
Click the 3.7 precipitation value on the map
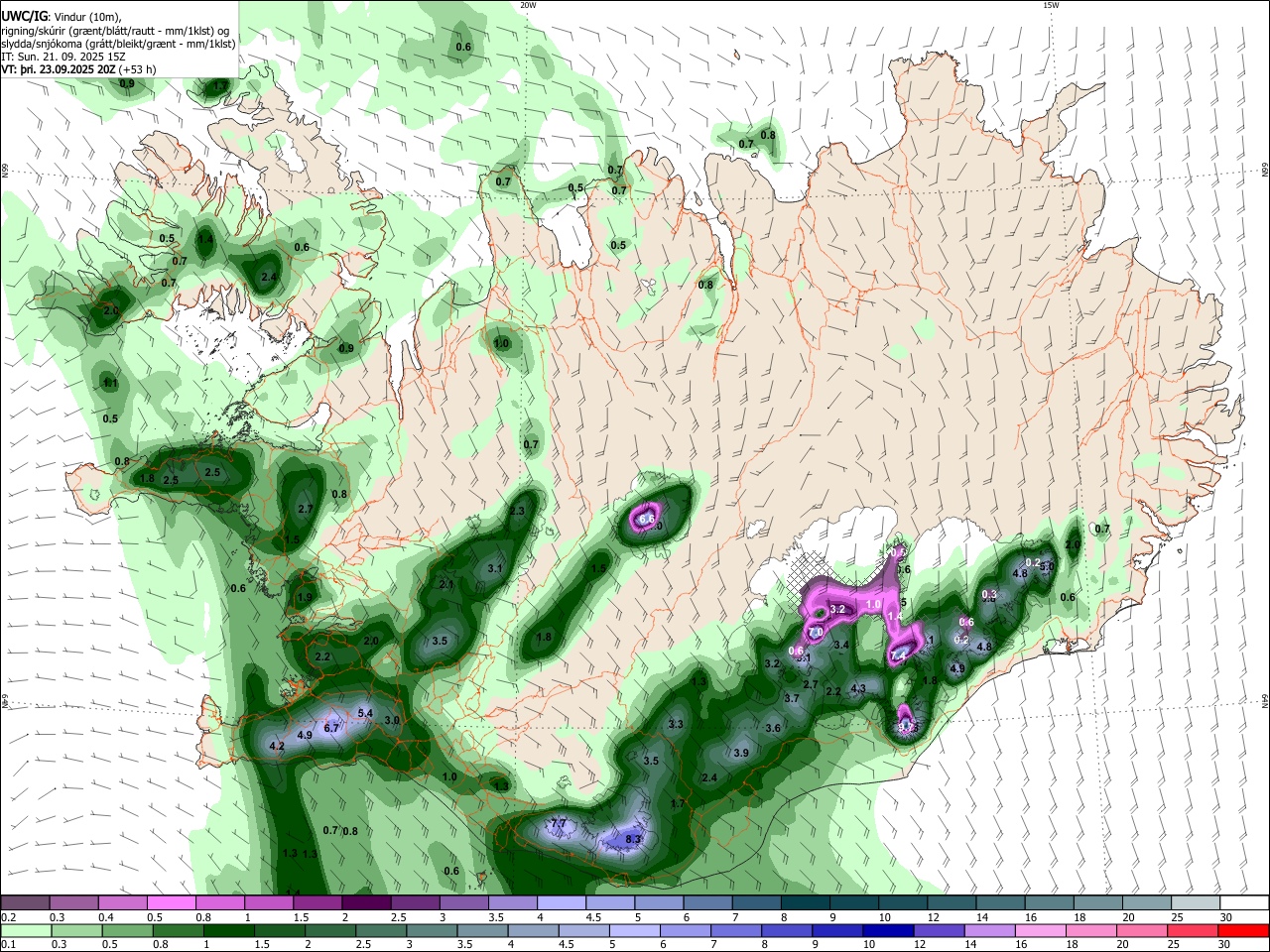792,698
